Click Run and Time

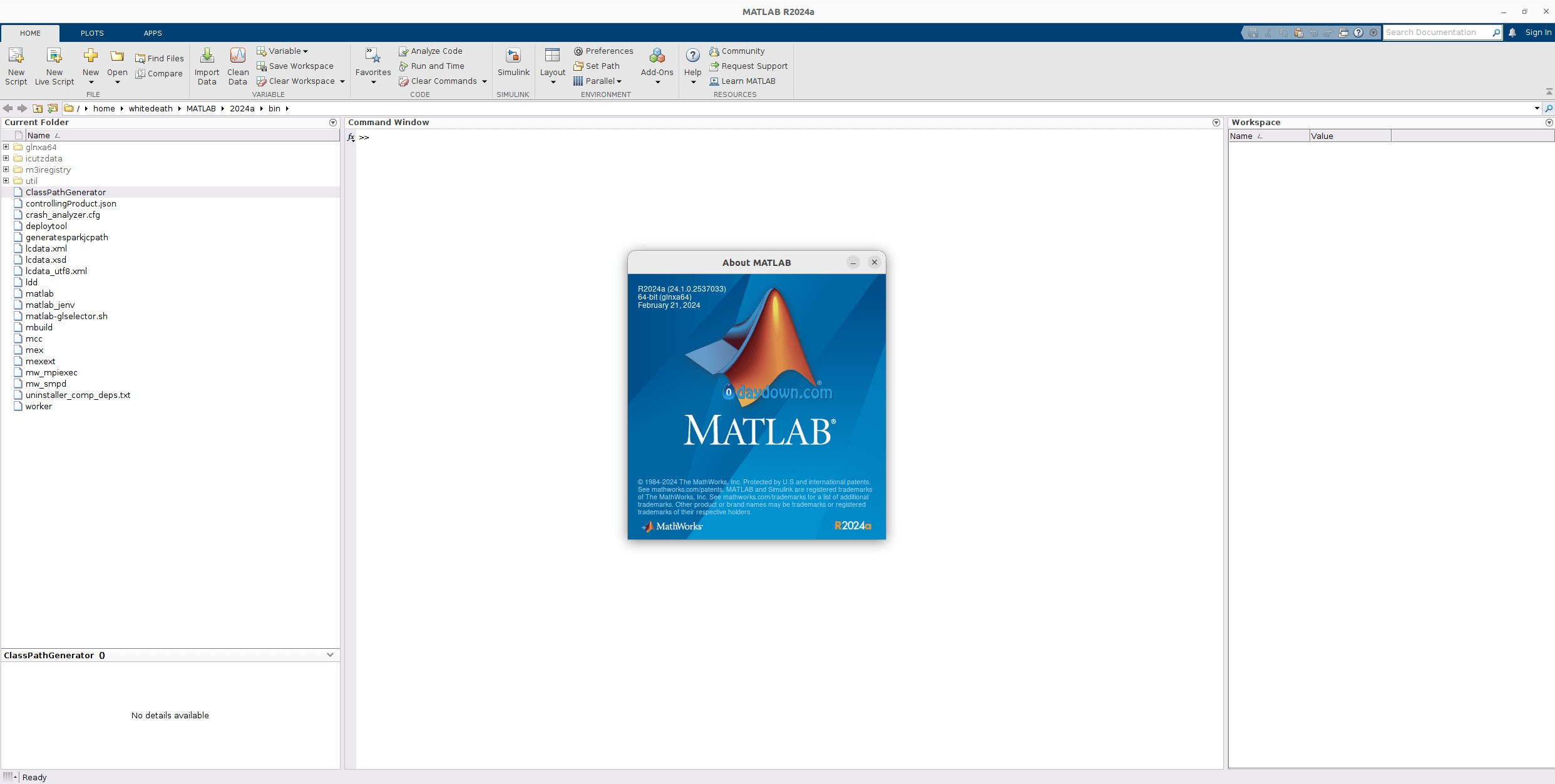point(432,66)
